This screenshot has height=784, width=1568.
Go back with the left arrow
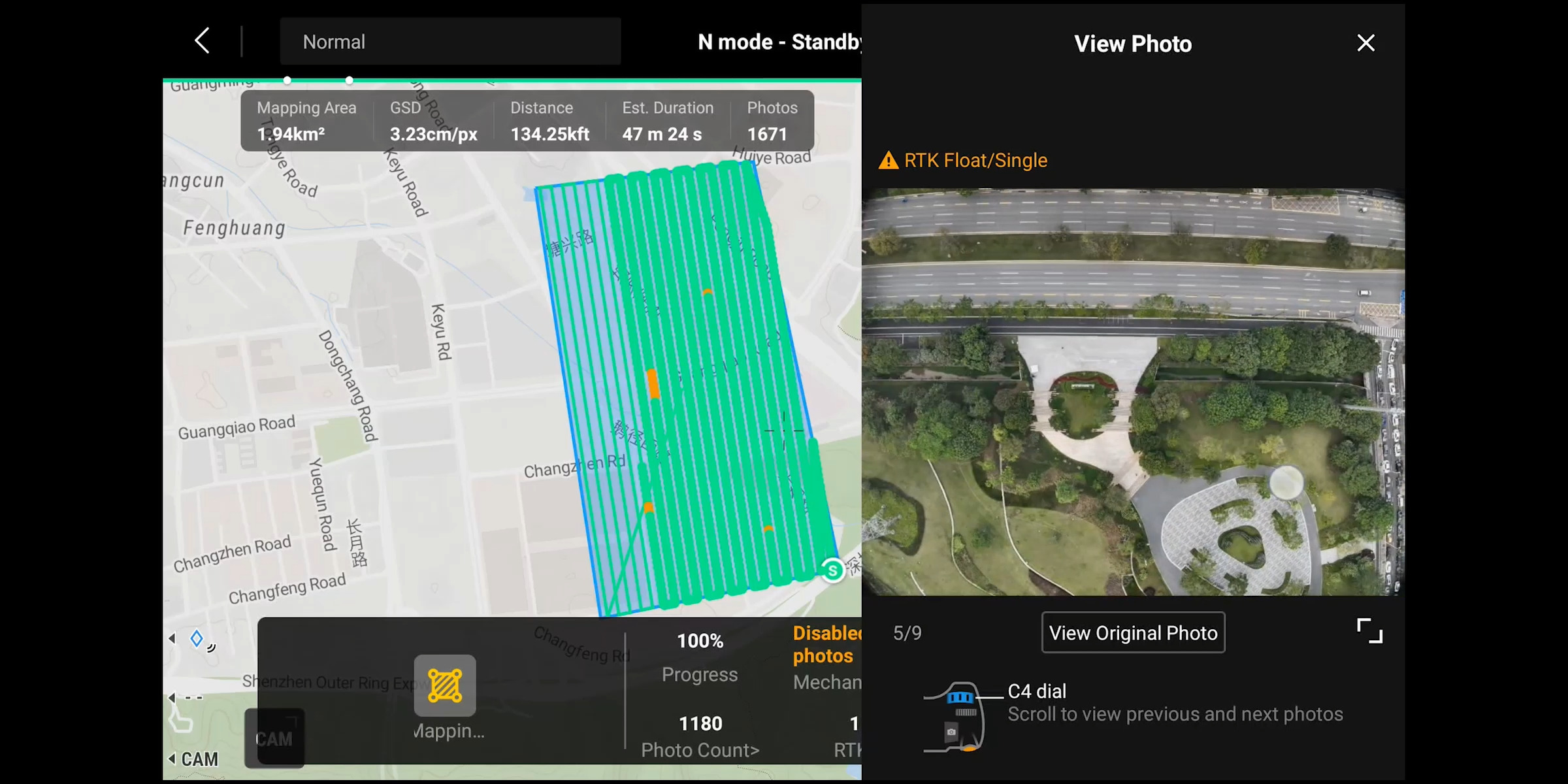(x=203, y=41)
